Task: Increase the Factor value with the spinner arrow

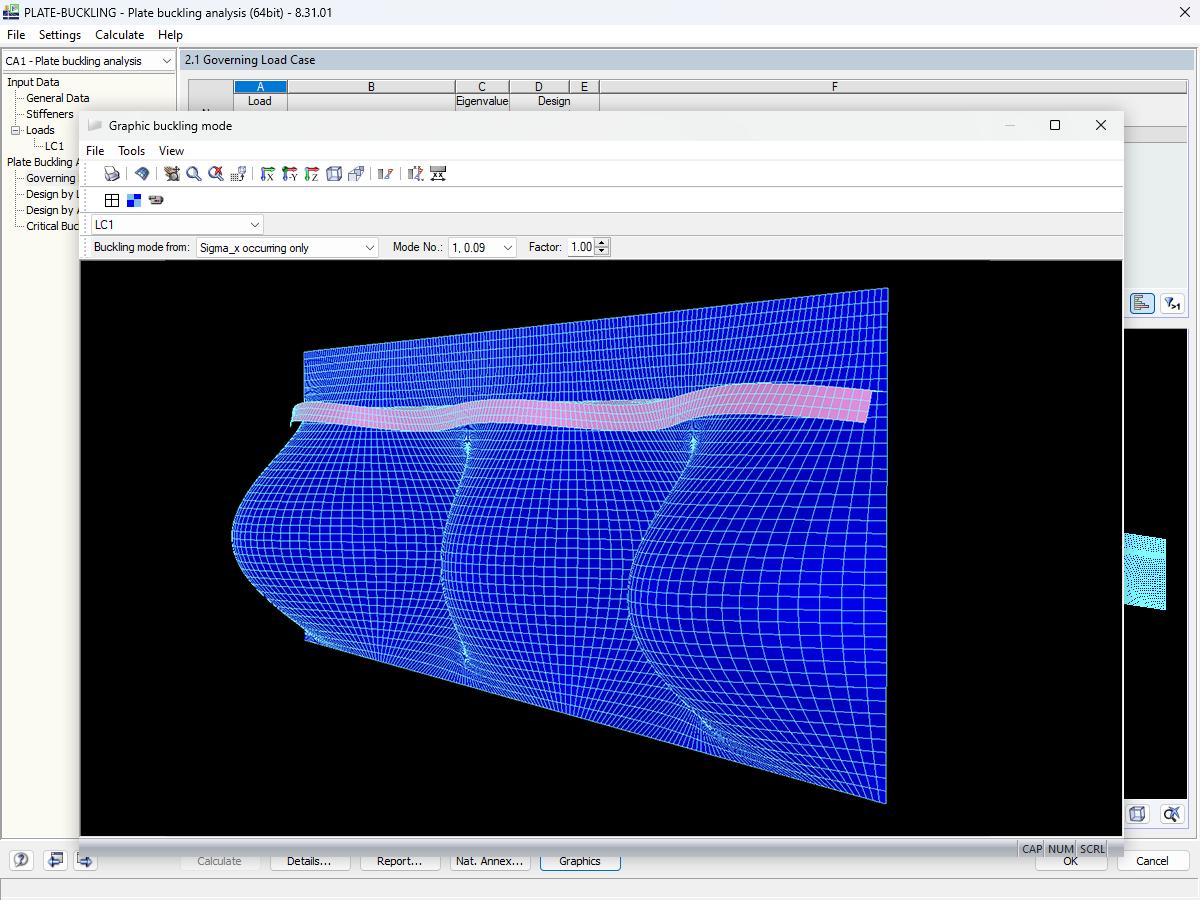Action: [601, 243]
